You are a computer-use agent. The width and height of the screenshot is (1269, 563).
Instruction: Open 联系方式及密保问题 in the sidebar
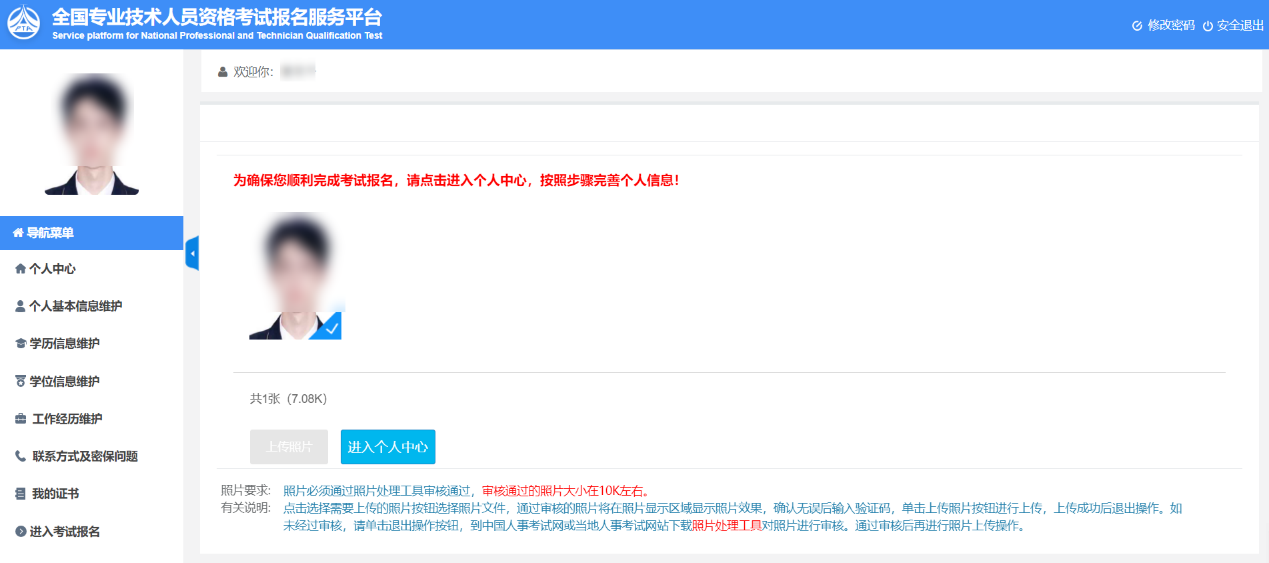click(85, 456)
